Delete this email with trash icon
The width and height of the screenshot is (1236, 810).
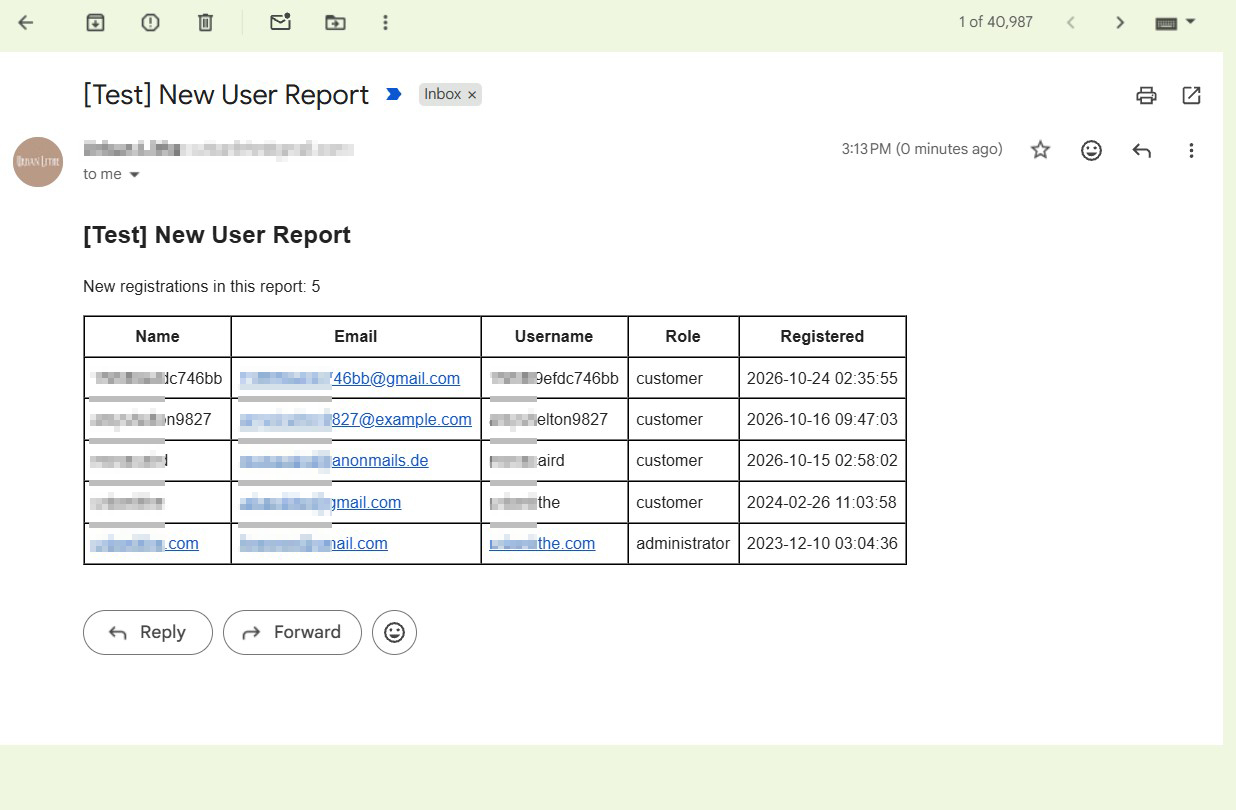tap(205, 22)
